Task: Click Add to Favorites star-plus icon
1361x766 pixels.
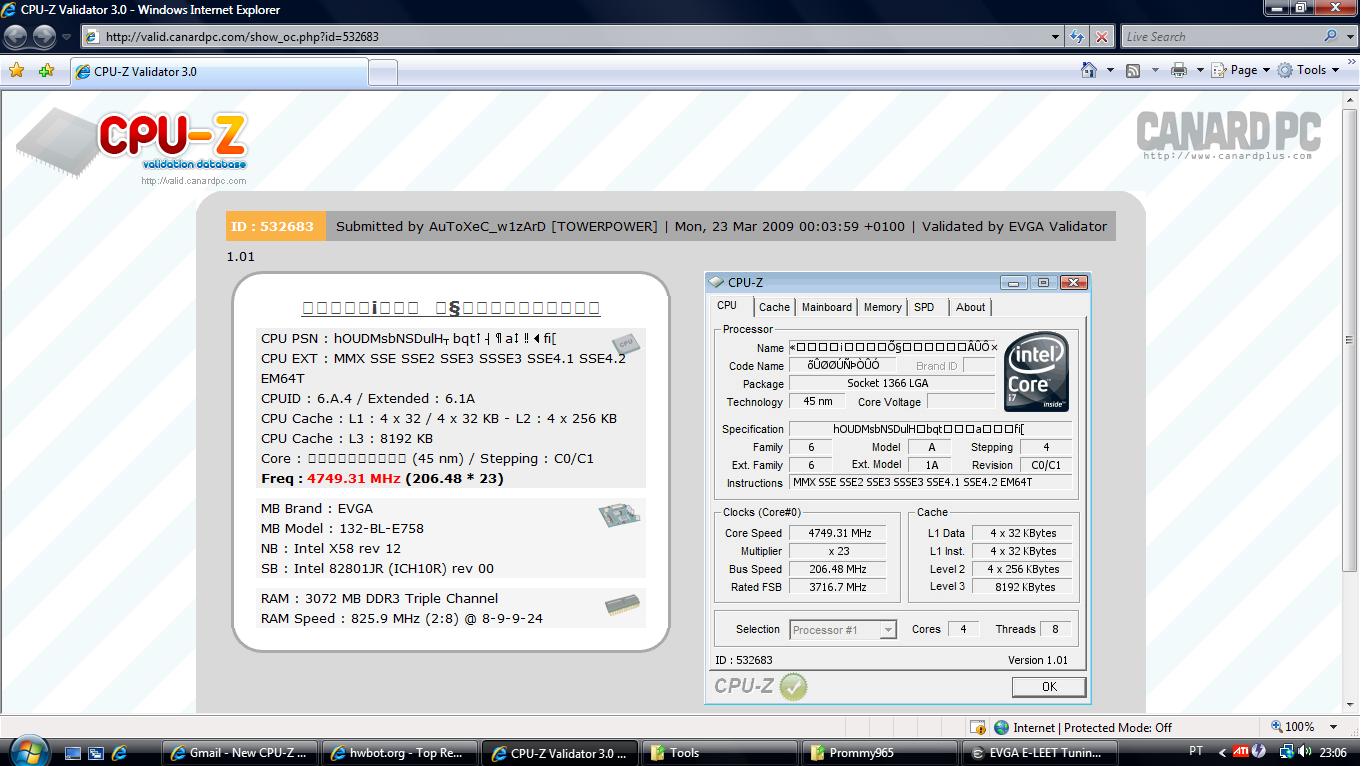Action: 46,71
